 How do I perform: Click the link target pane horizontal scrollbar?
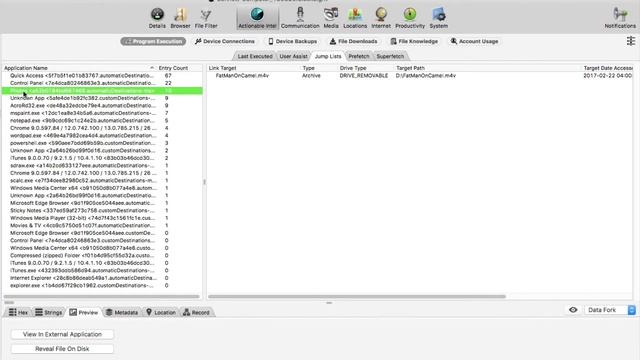[357, 297]
